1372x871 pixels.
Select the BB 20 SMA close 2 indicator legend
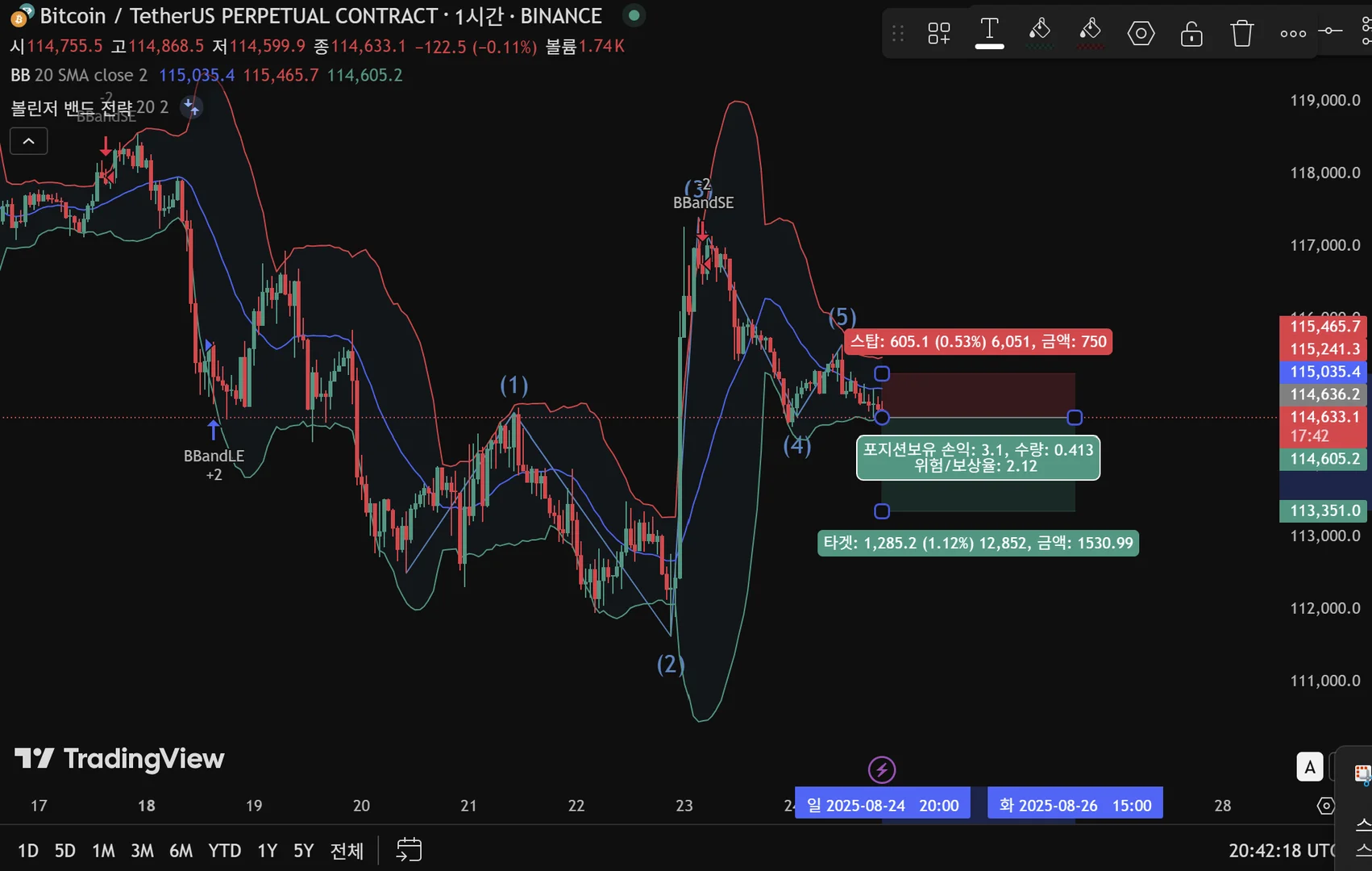pyautogui.click(x=79, y=75)
